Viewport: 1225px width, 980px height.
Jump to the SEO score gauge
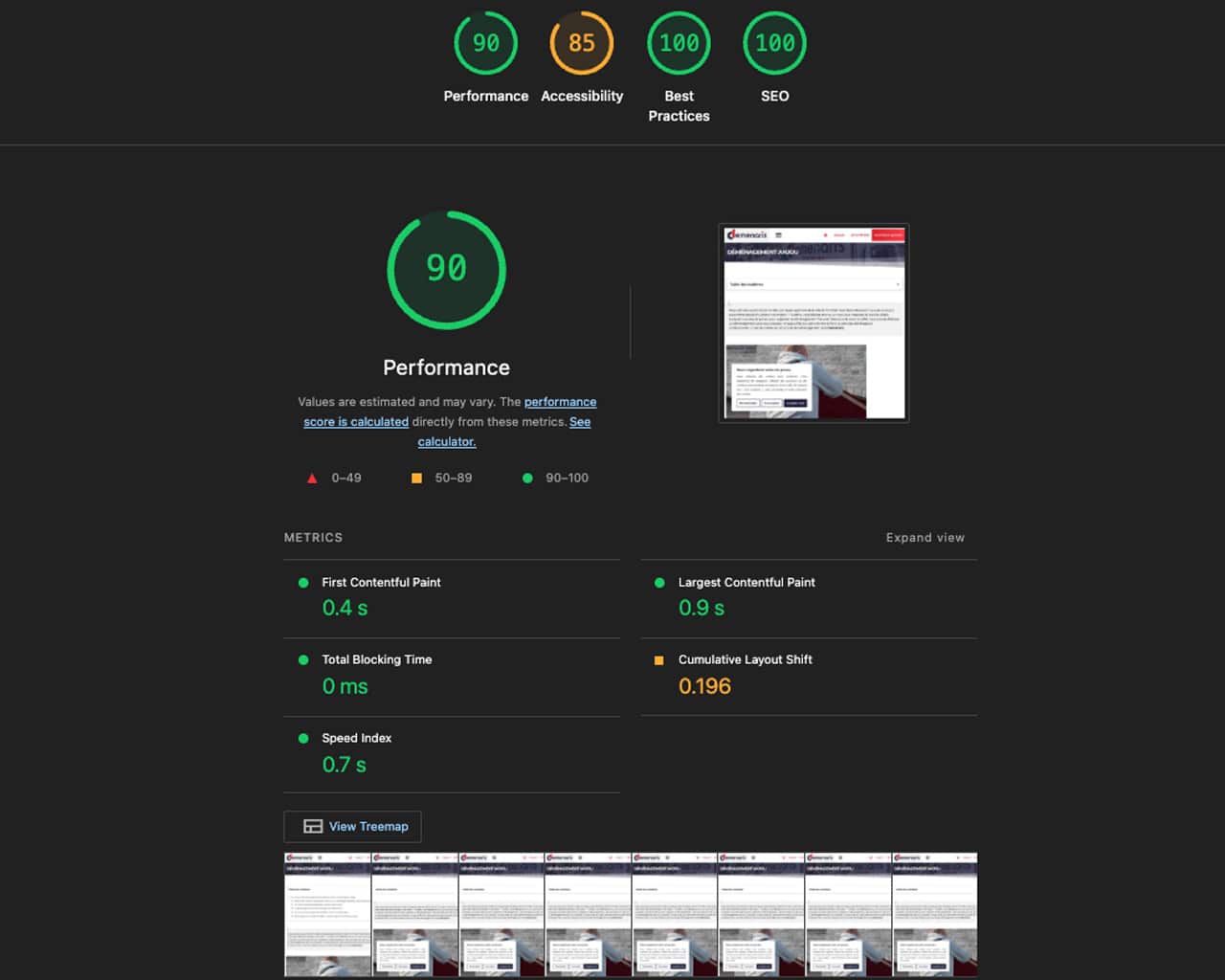click(x=774, y=44)
